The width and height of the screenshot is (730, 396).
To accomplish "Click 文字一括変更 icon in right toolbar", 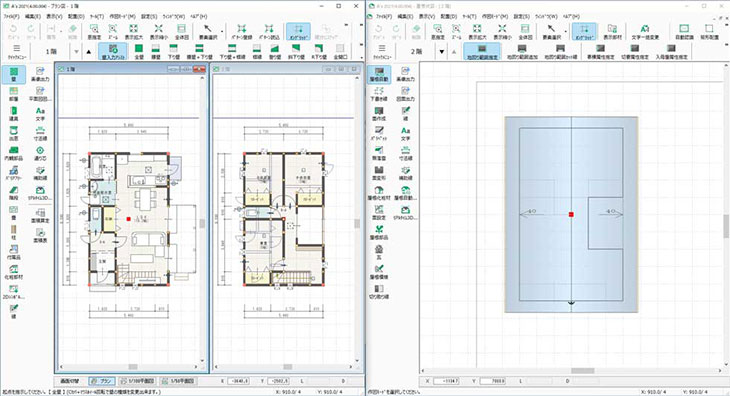I will coord(645,32).
